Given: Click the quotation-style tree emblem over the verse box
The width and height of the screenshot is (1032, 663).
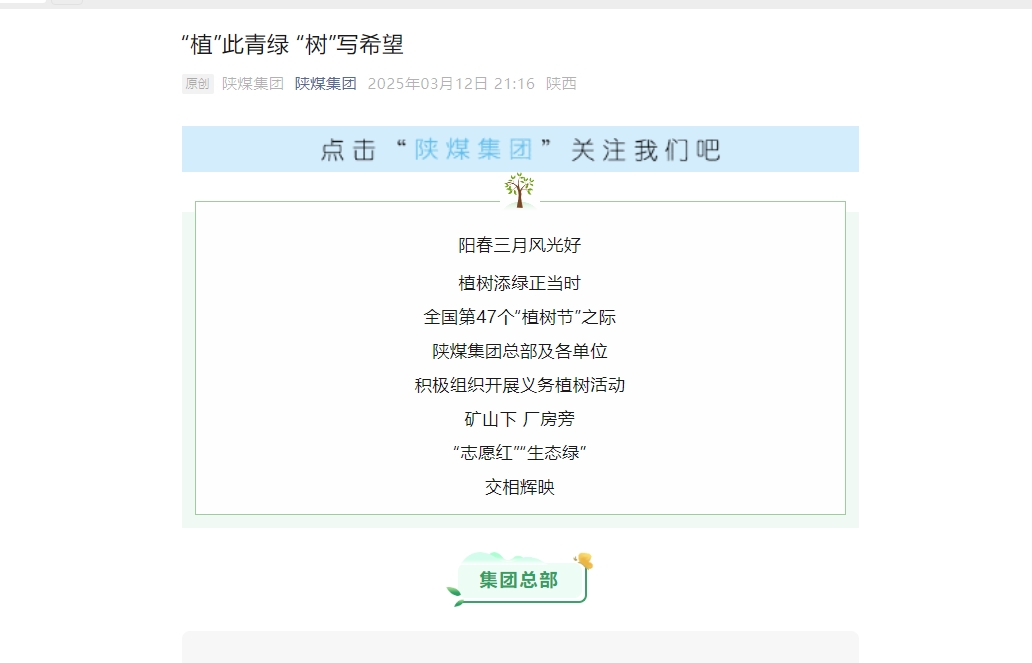Looking at the screenshot, I should click(x=518, y=188).
